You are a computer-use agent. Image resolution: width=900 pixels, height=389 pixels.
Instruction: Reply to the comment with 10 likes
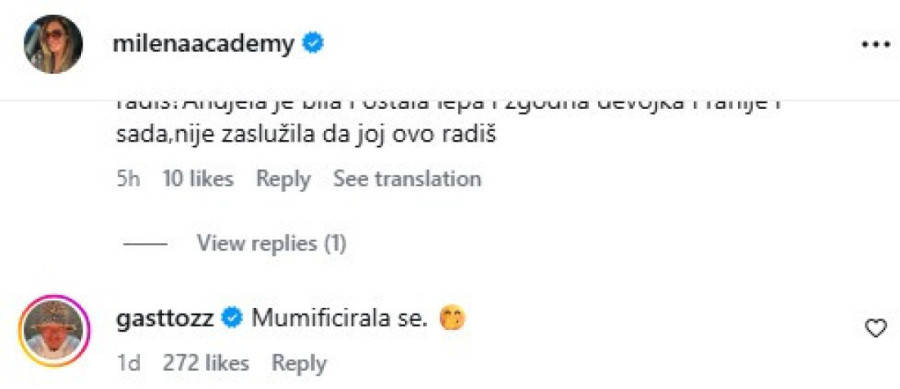283,179
